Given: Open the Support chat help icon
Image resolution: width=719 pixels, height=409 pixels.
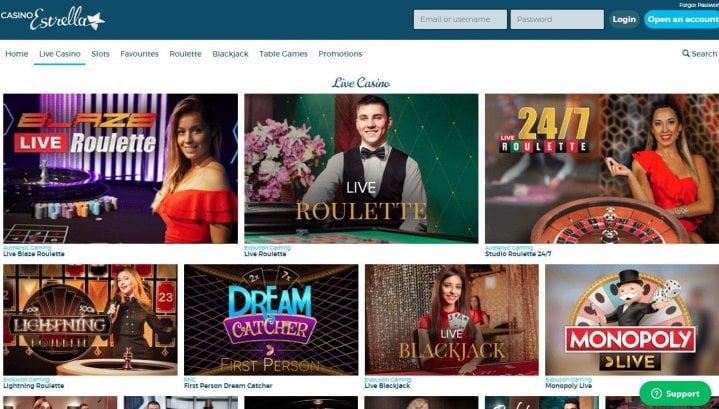Looking at the screenshot, I should pyautogui.click(x=656, y=393).
